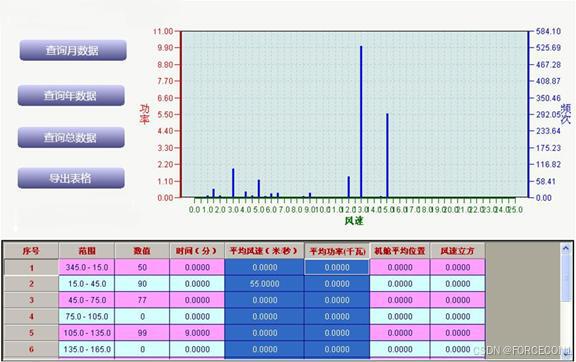The height and width of the screenshot is (362, 576).
Task: Click the chart bar at wind speed 15.0
Action: point(387,155)
